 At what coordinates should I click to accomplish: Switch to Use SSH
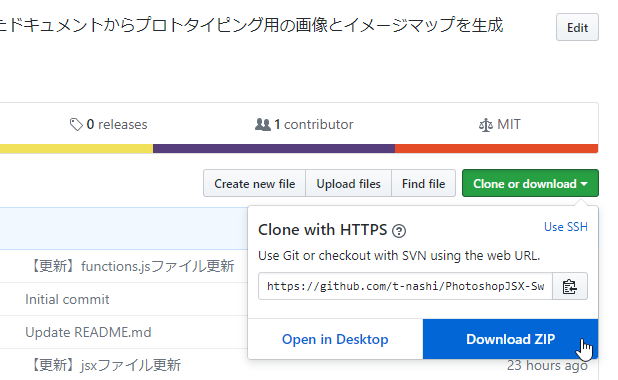click(566, 227)
